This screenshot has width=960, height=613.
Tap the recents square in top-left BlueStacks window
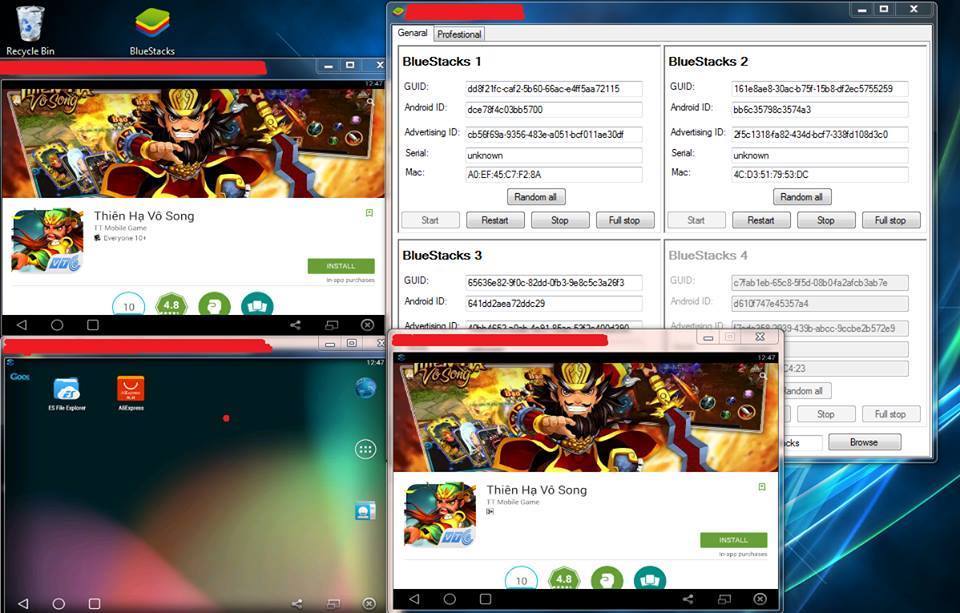point(92,325)
